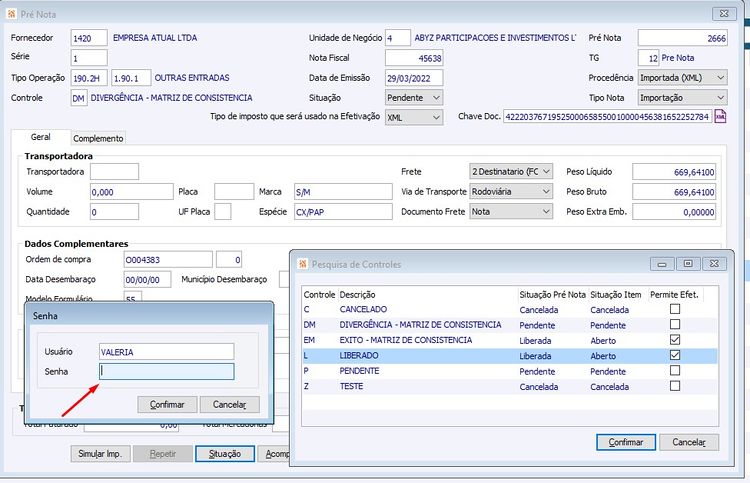This screenshot has height=483, width=750.
Task: Minimize the Pesquisa de Controles dialog
Action: tap(662, 264)
